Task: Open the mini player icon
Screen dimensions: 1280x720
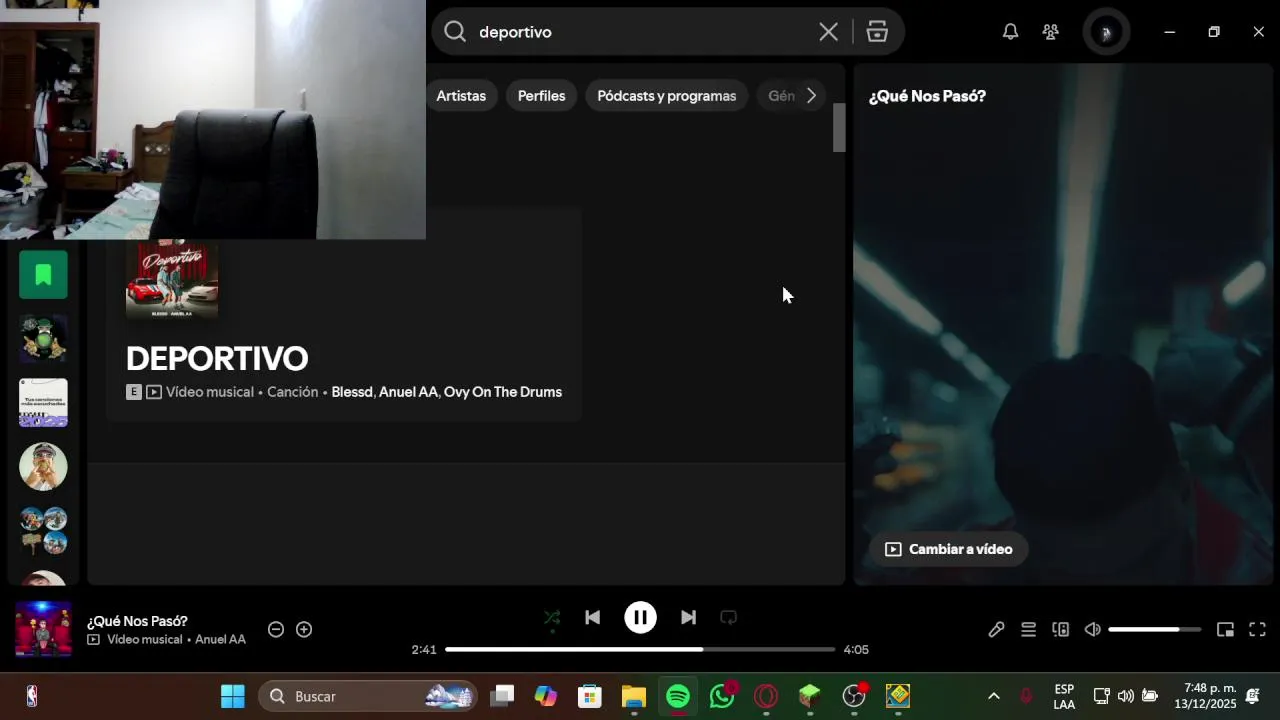Action: (x=1225, y=629)
